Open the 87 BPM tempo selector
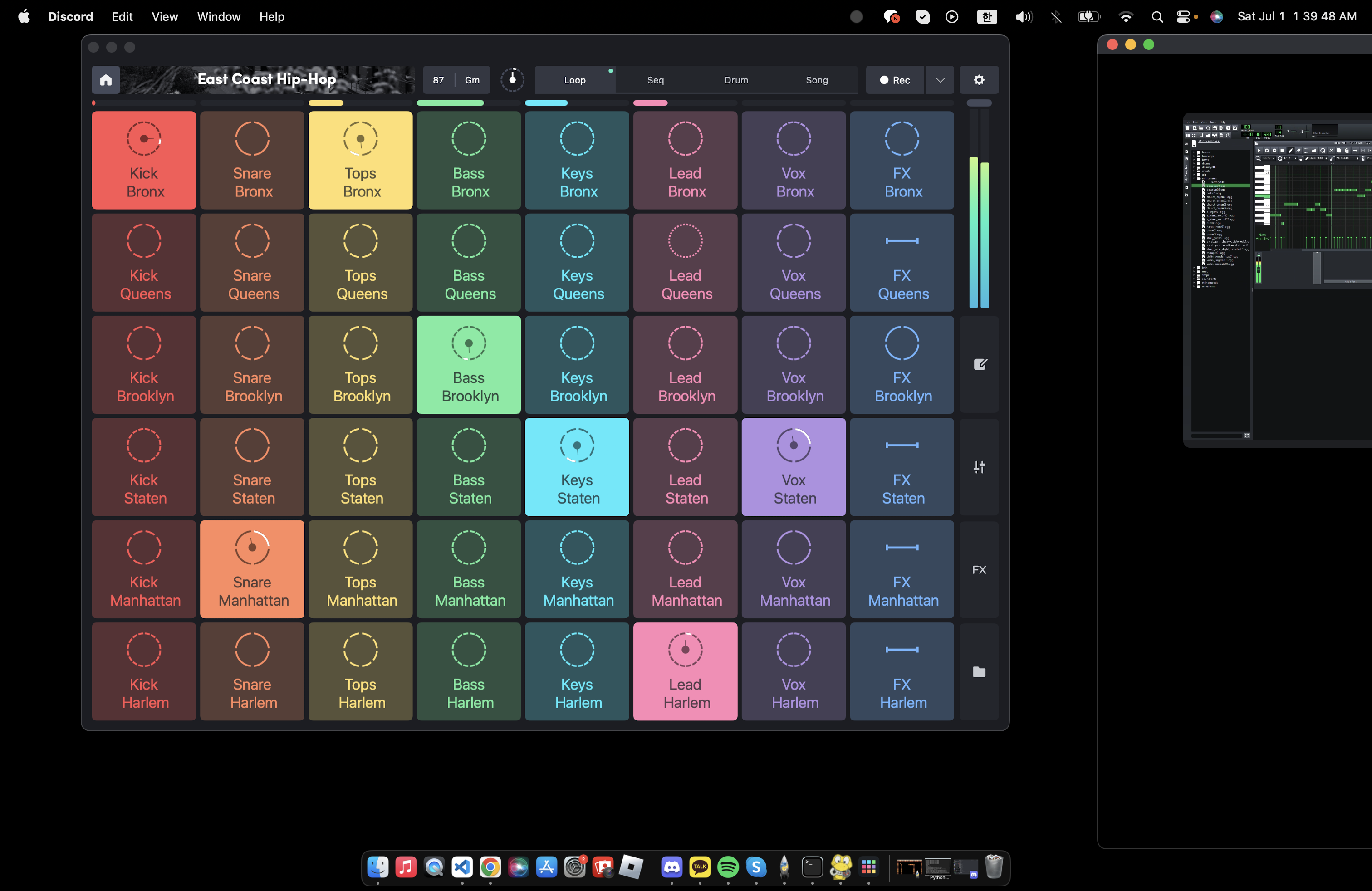 438,79
